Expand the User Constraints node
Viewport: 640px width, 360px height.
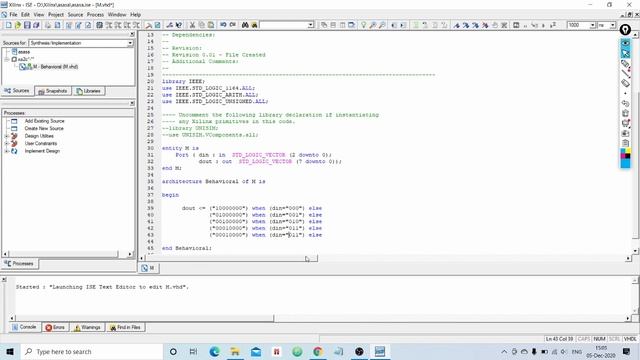pos(7,143)
